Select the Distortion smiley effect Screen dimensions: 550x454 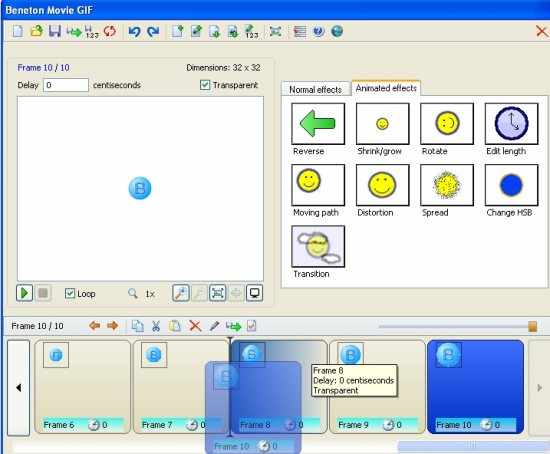coord(382,185)
